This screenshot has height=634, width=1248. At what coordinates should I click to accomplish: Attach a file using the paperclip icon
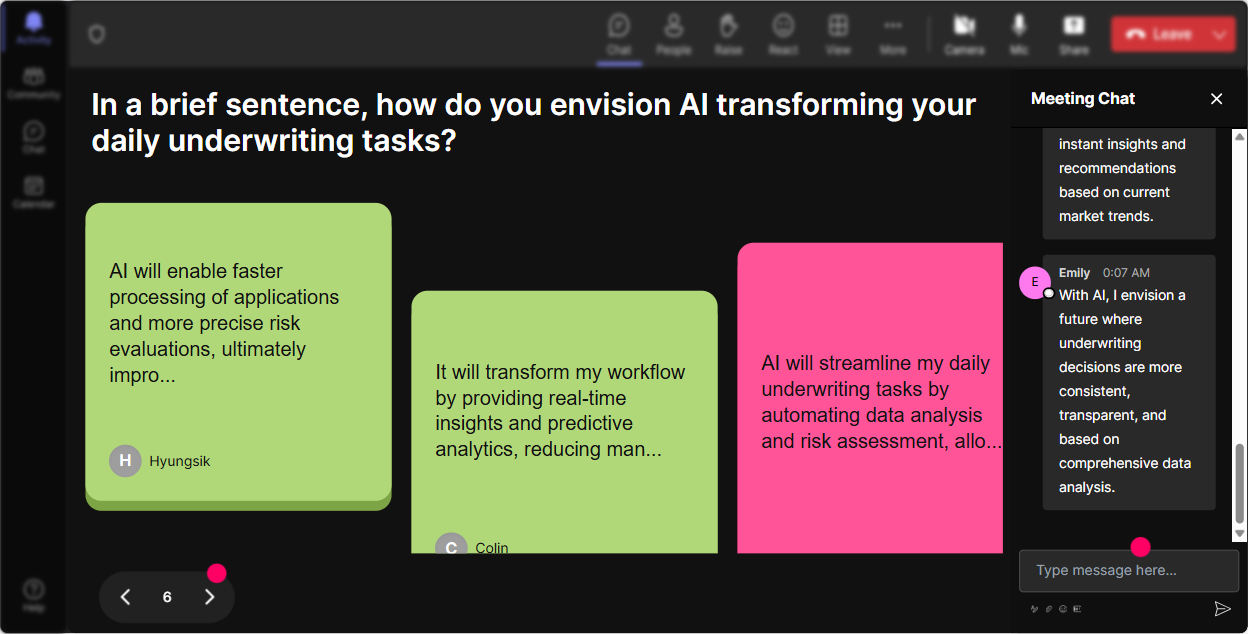click(x=1049, y=608)
